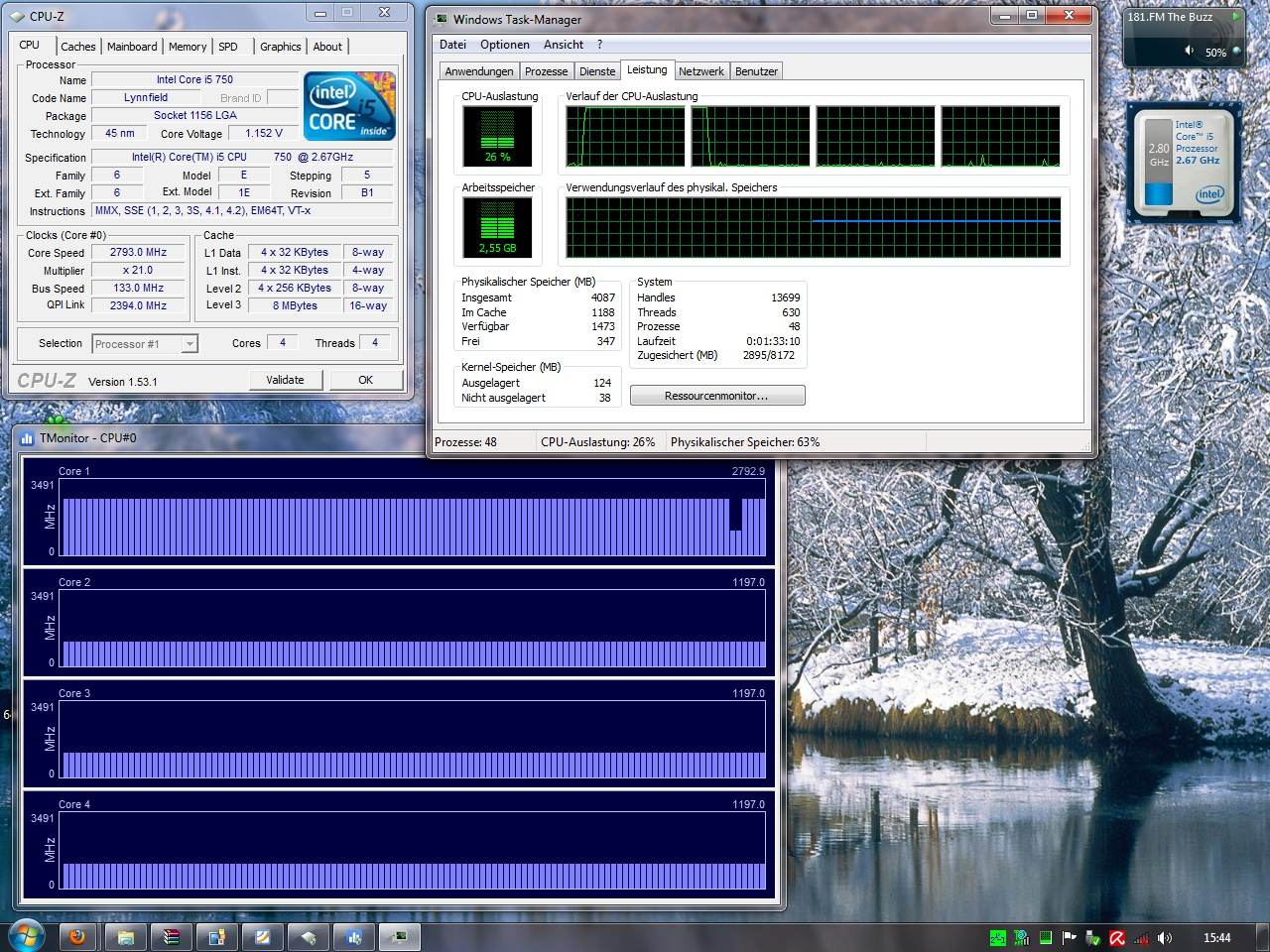Click the Task Manager green grid tray icon
The width and height of the screenshot is (1270, 952).
point(1046,937)
